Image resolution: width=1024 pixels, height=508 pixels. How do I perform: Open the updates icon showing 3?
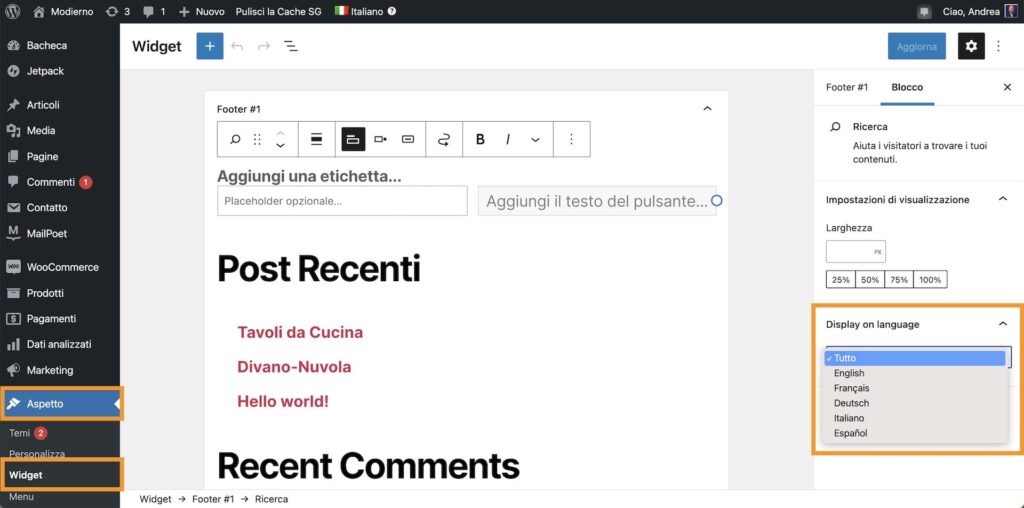point(118,11)
